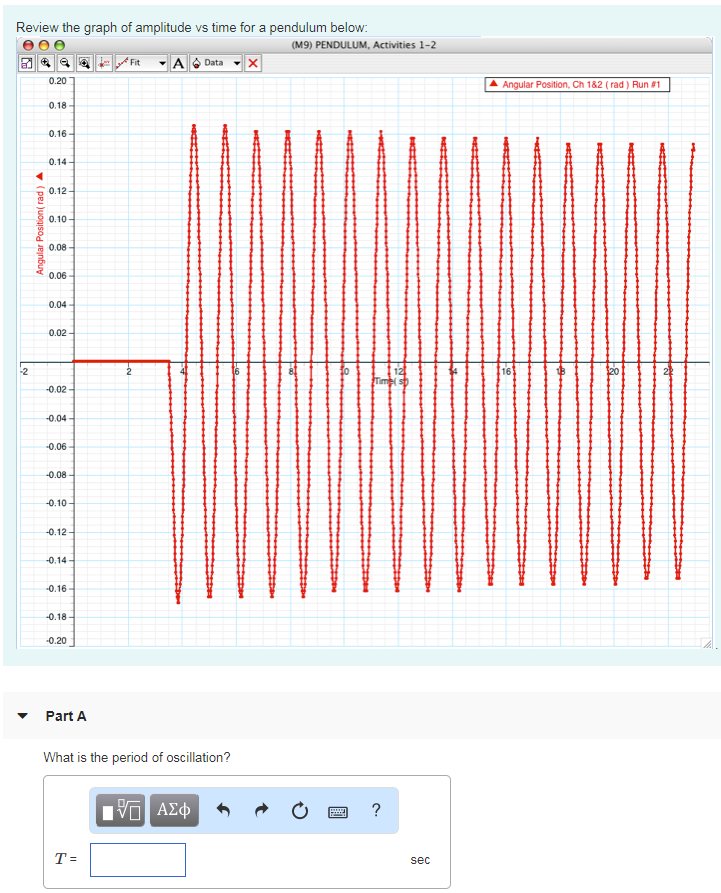The height and width of the screenshot is (893, 721).
Task: Click the reset circular arrow icon
Action: [300, 810]
